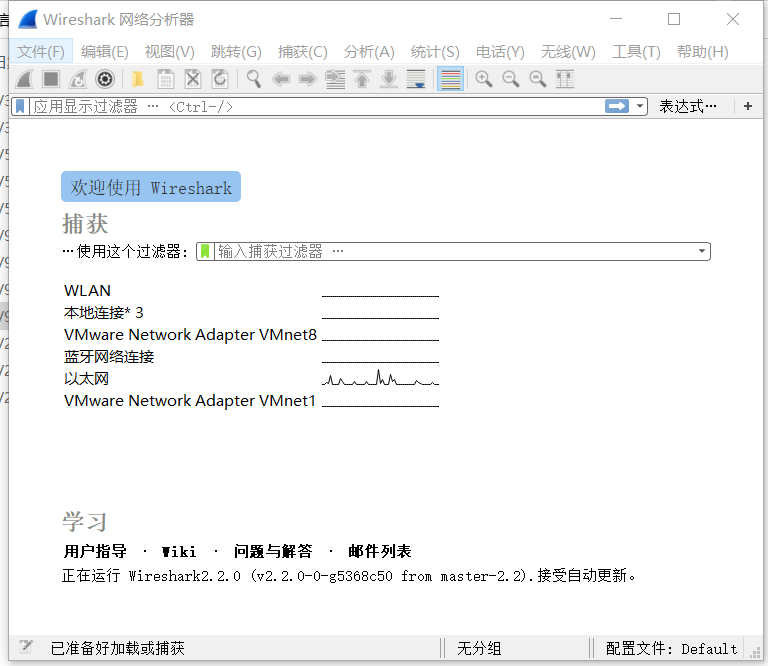Viewport: 768px width, 666px height.
Task: Open the 工具(T) menu
Action: click(x=636, y=51)
